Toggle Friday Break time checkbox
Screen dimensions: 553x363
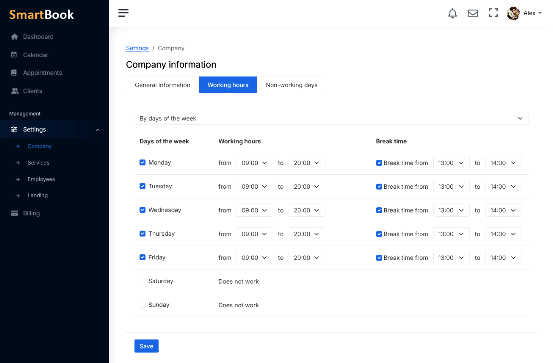[379, 258]
